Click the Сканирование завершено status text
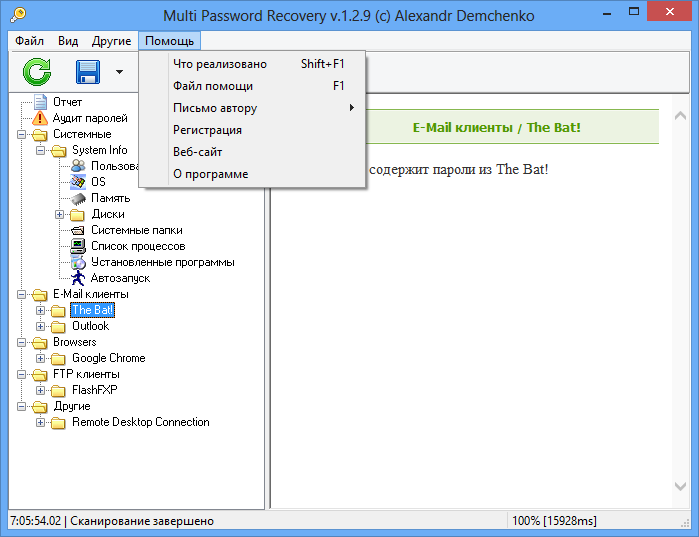The width and height of the screenshot is (699, 537). point(142,521)
